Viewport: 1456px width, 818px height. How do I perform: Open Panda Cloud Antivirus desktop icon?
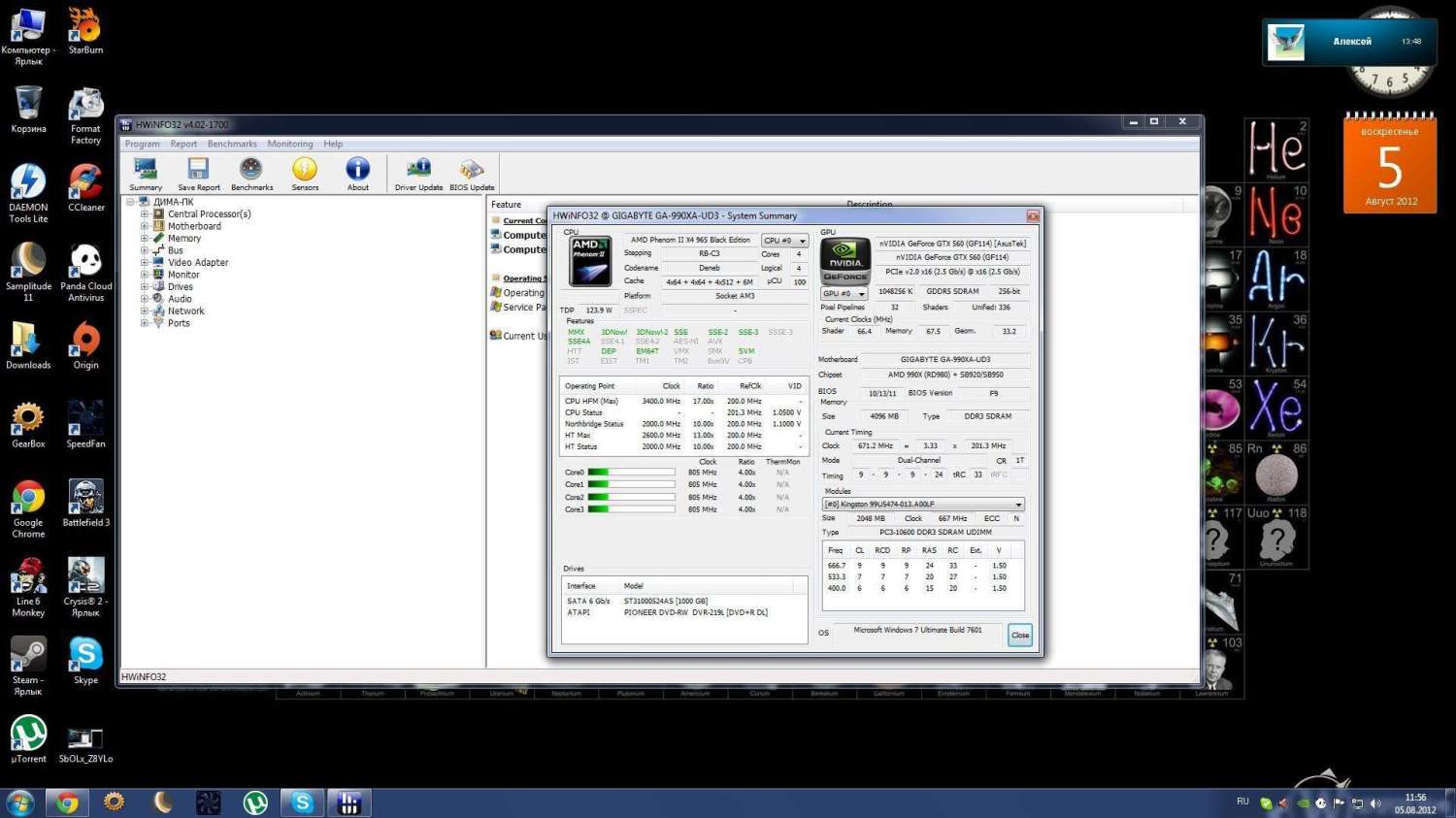coord(85,273)
